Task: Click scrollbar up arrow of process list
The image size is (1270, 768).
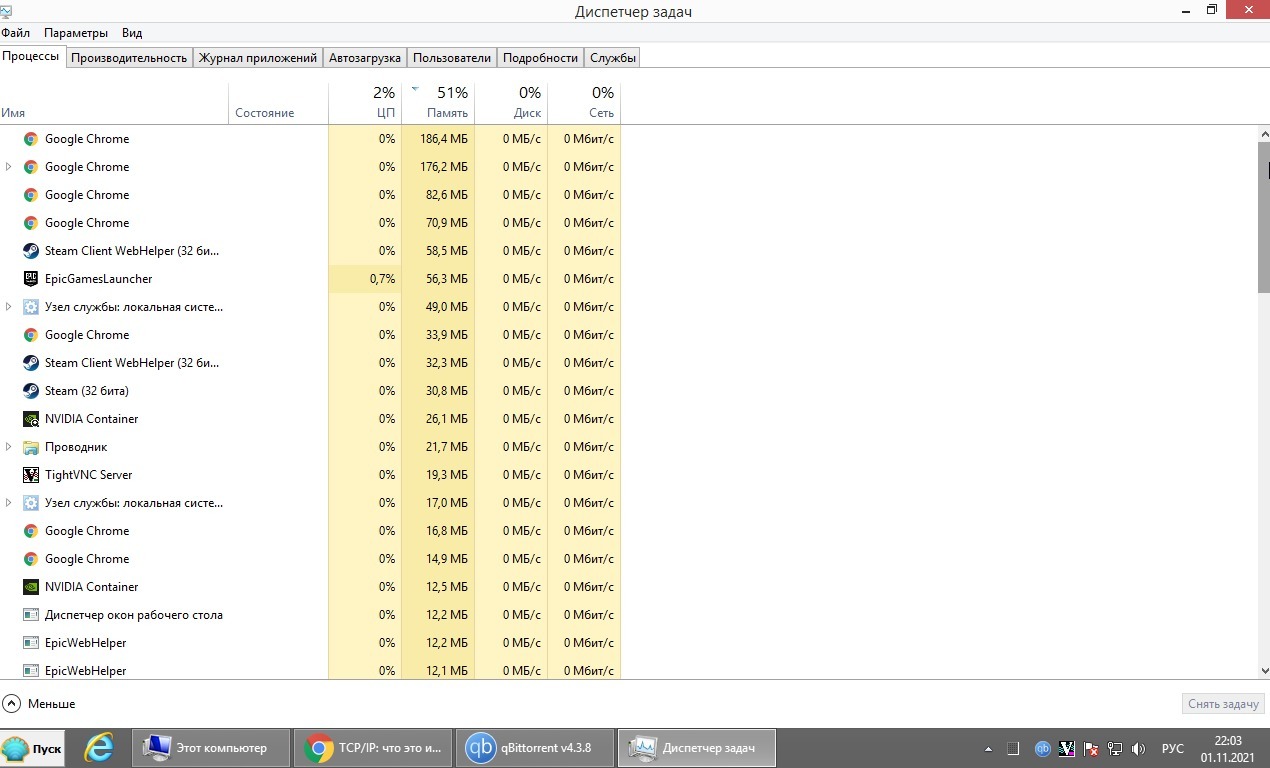Action: pos(1263,133)
